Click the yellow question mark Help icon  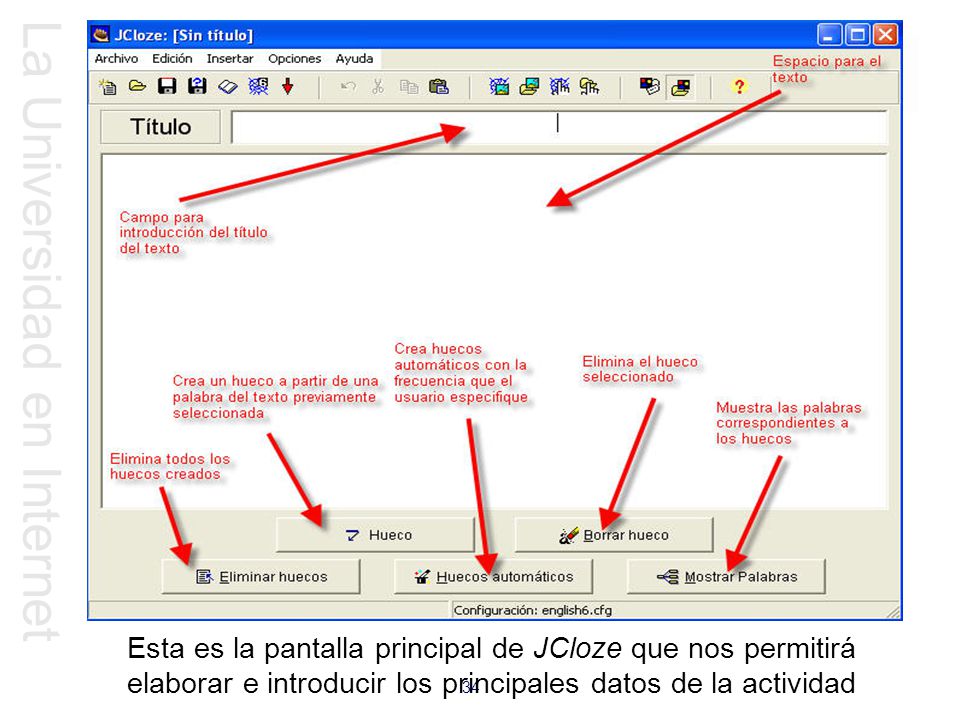740,86
